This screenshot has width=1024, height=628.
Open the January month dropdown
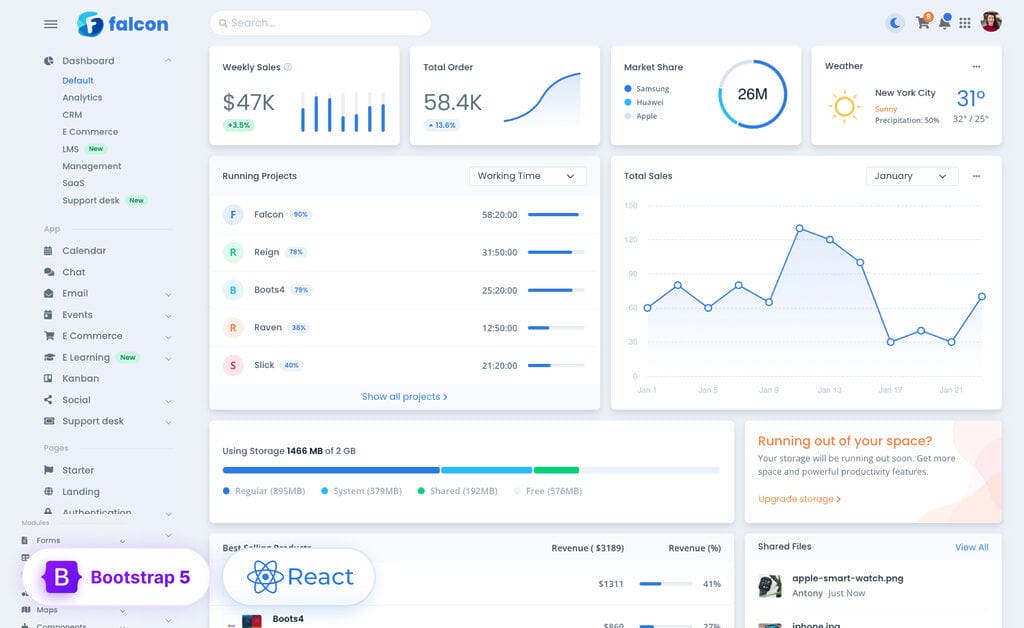(x=911, y=176)
